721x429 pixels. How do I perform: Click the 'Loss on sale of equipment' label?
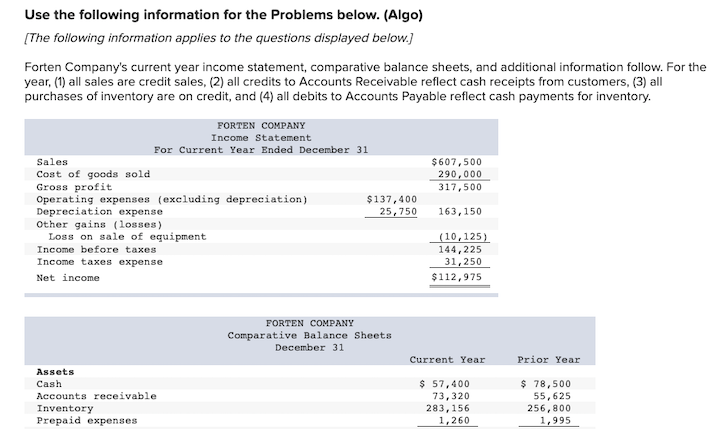(x=127, y=237)
